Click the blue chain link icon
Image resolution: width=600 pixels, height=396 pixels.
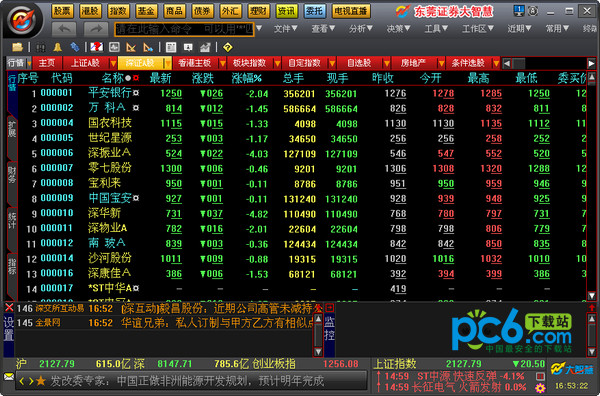(75, 47)
